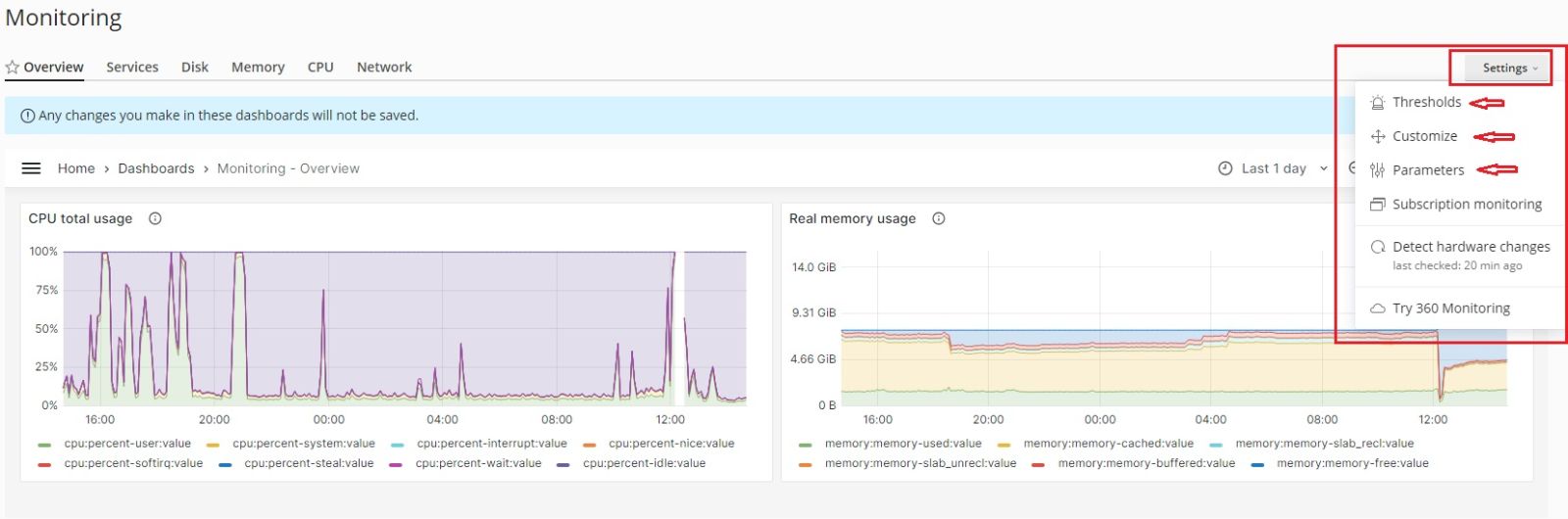The height and width of the screenshot is (519, 1568).
Task: Toggle cpu:percent-idle:value legend series
Action: pyautogui.click(x=644, y=463)
